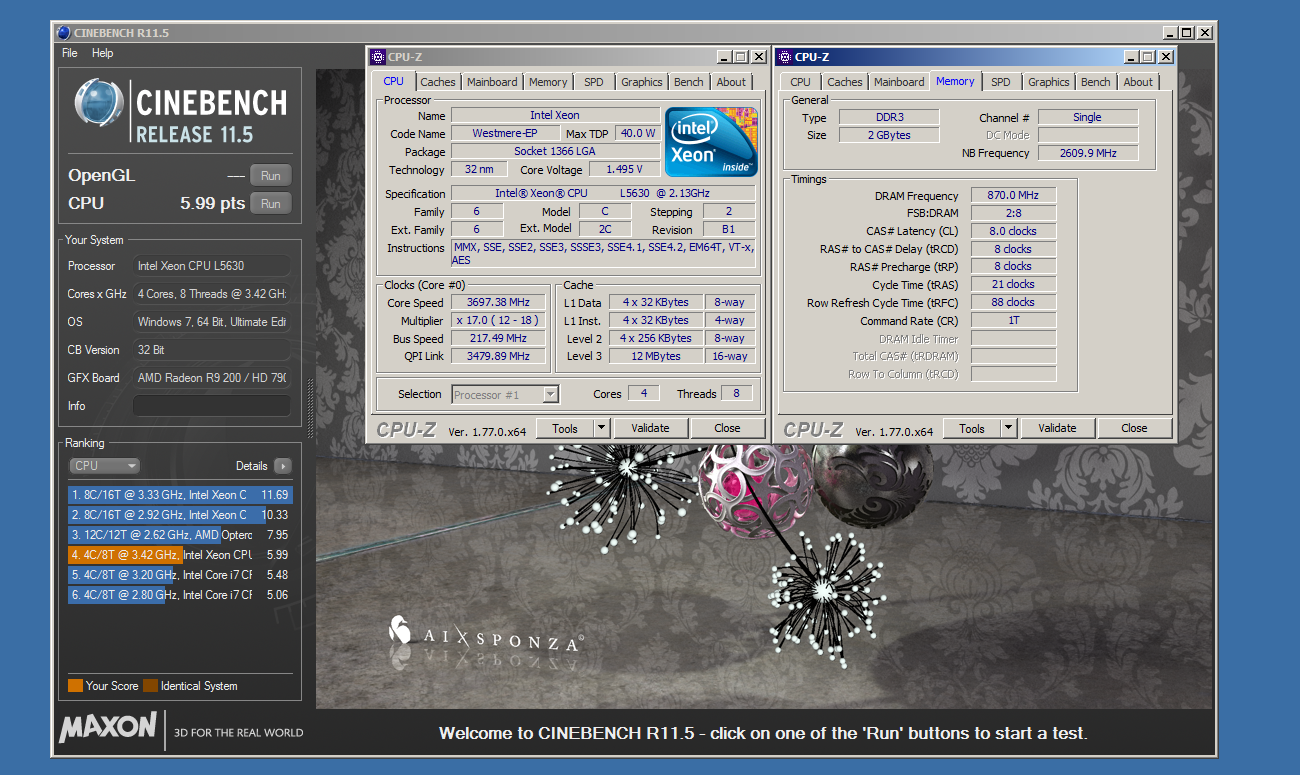The height and width of the screenshot is (775, 1300).
Task: Switch to About tab in left CPU-Z
Action: (x=731, y=82)
